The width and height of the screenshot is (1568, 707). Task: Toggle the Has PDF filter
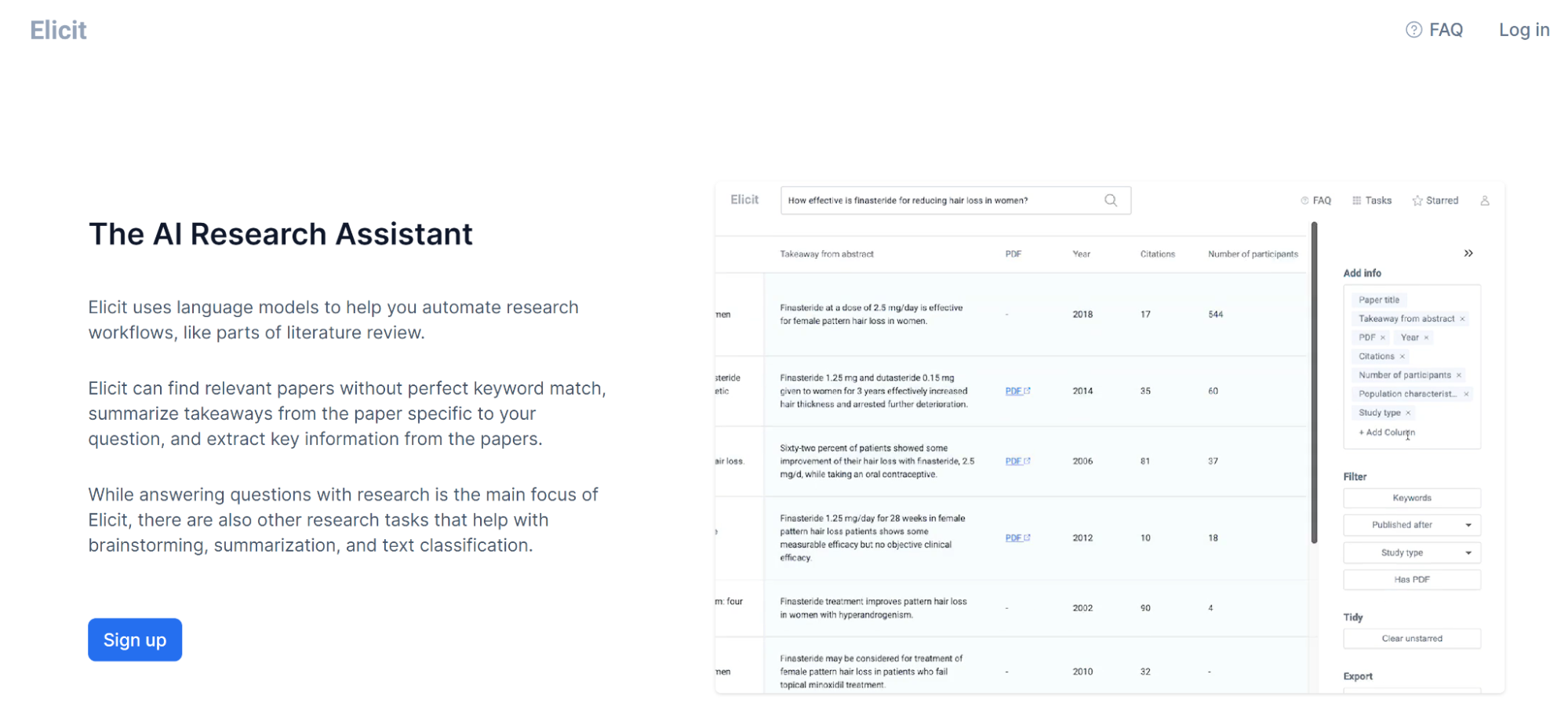tap(1411, 580)
